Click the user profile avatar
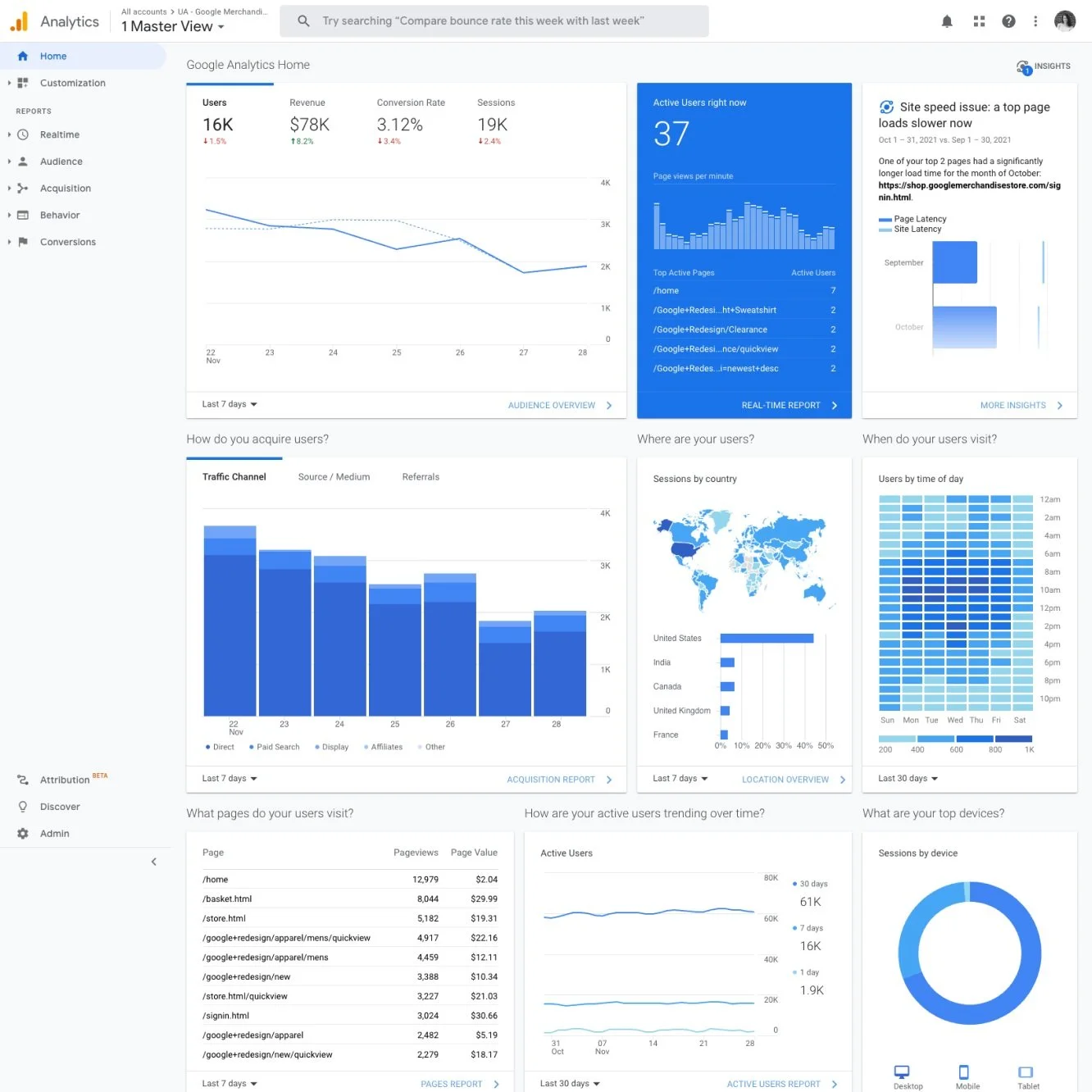 [x=1065, y=21]
